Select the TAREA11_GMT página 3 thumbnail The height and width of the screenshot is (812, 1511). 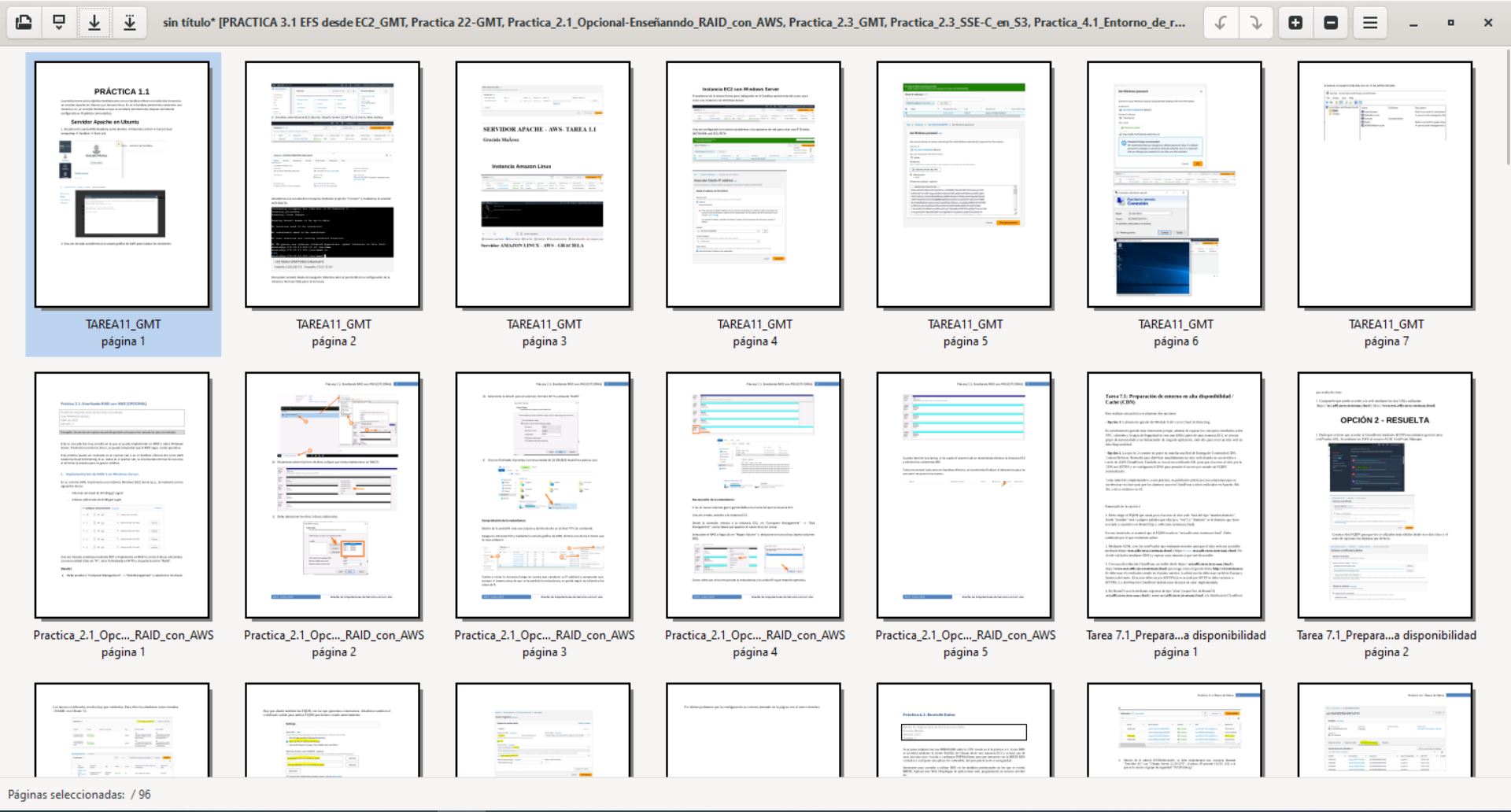pos(543,184)
